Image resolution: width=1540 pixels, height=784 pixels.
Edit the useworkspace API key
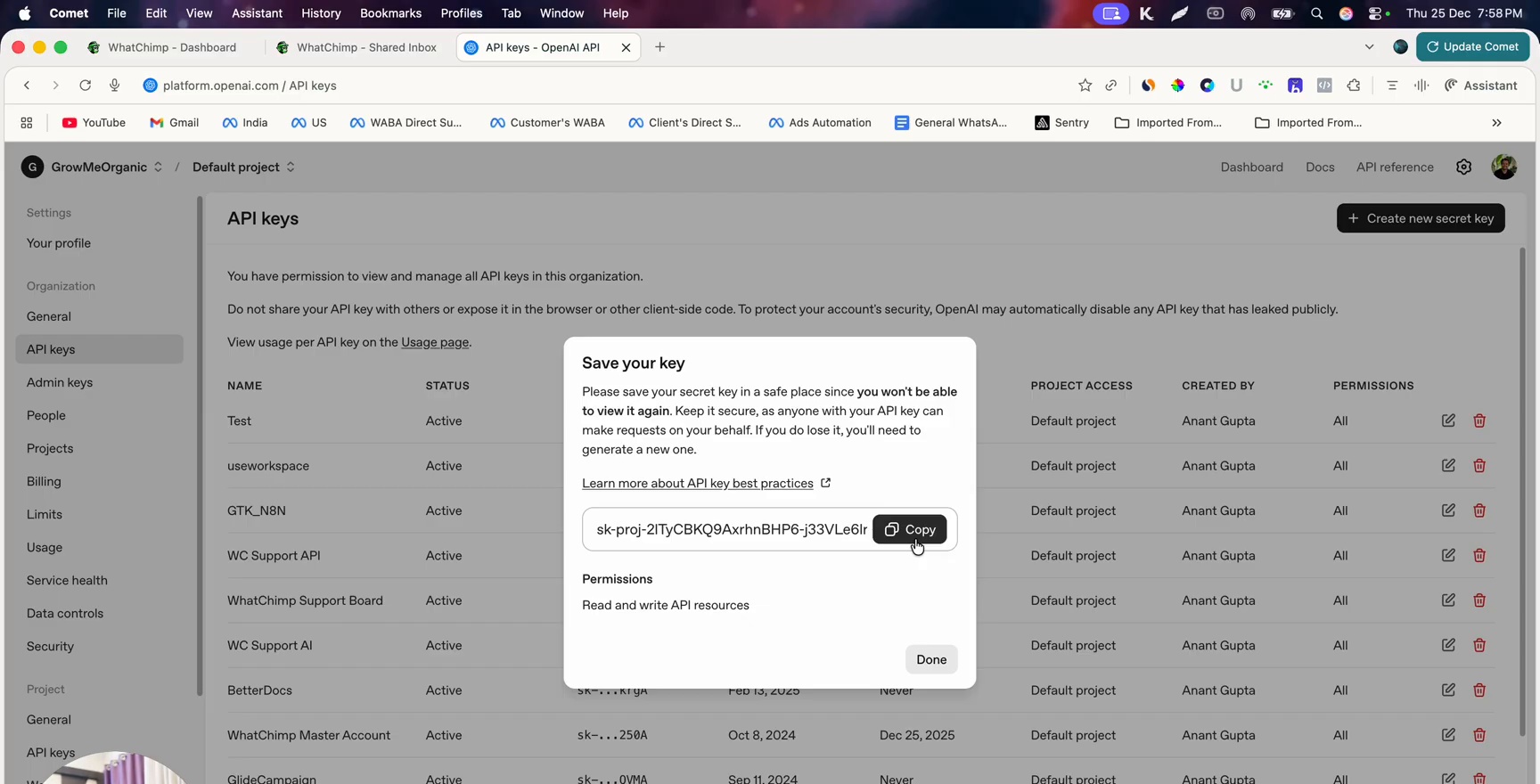(x=1448, y=465)
